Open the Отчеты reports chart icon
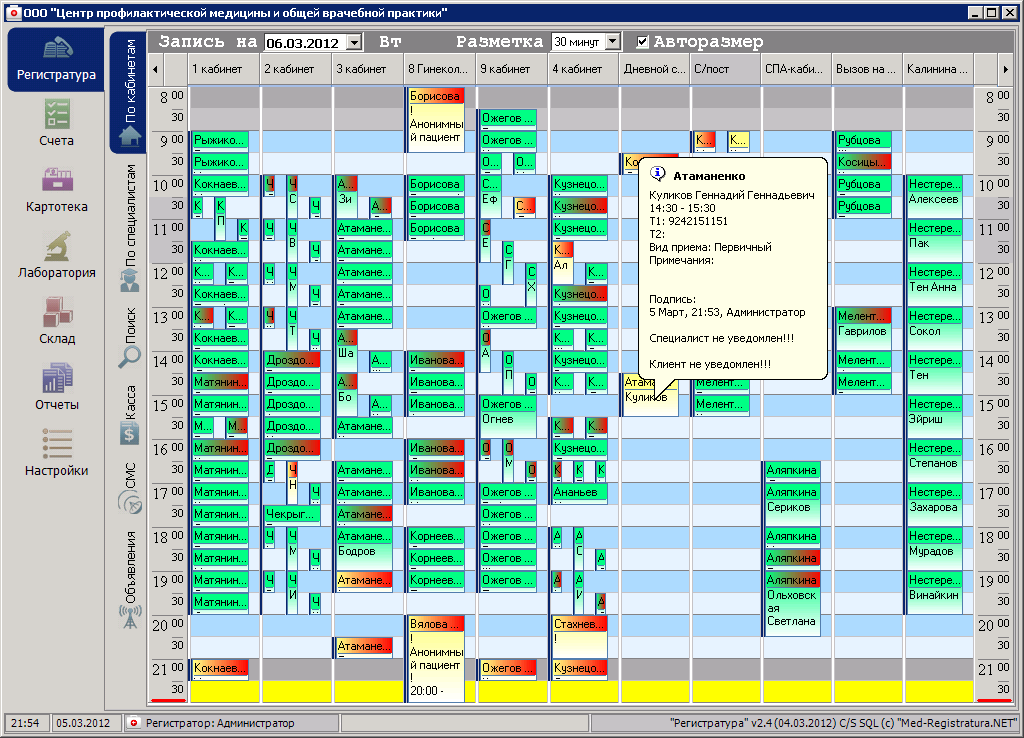The image size is (1024, 738). [57, 377]
